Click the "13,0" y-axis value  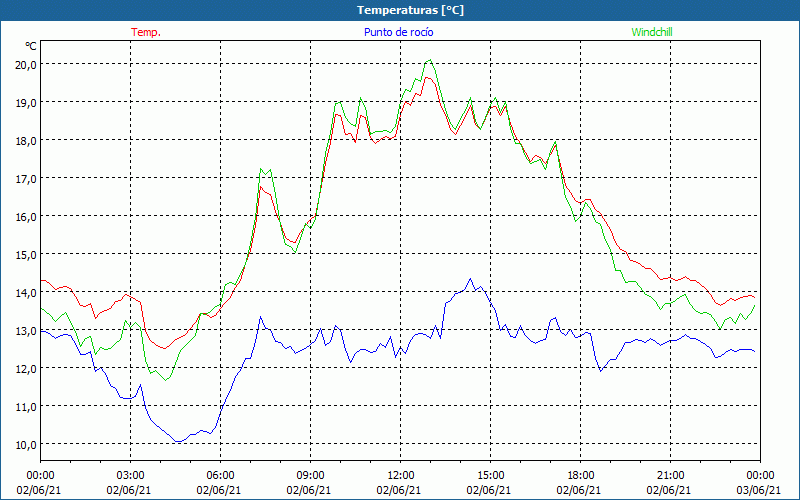tap(26, 331)
